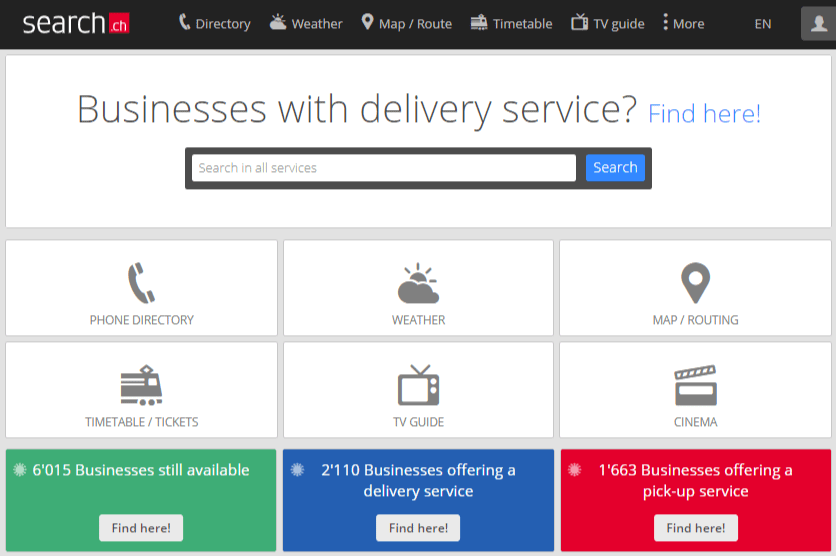Screen dimensions: 836x556
Task: Click the Map / Routing pin icon
Action: (x=695, y=283)
